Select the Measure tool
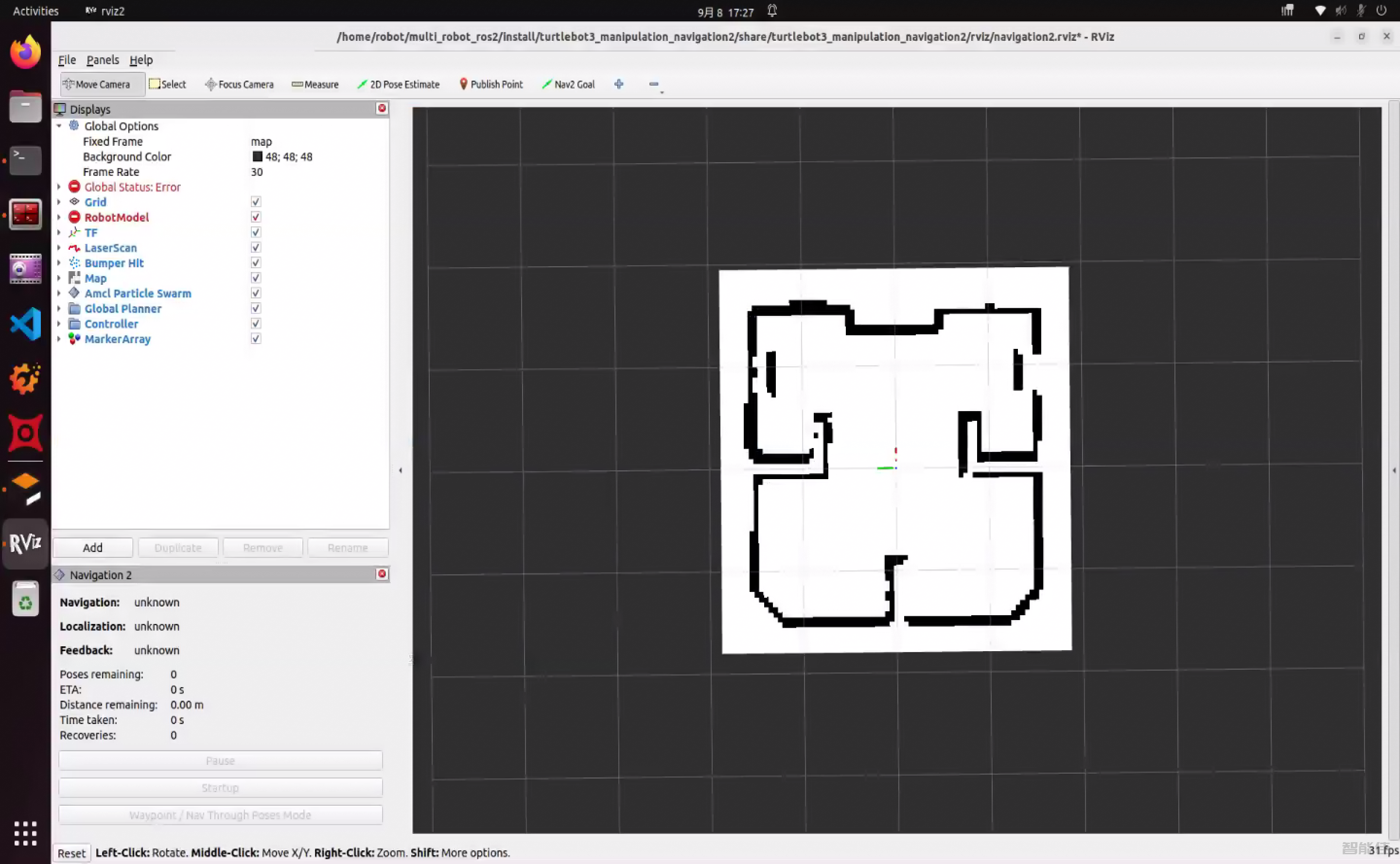 tap(315, 85)
